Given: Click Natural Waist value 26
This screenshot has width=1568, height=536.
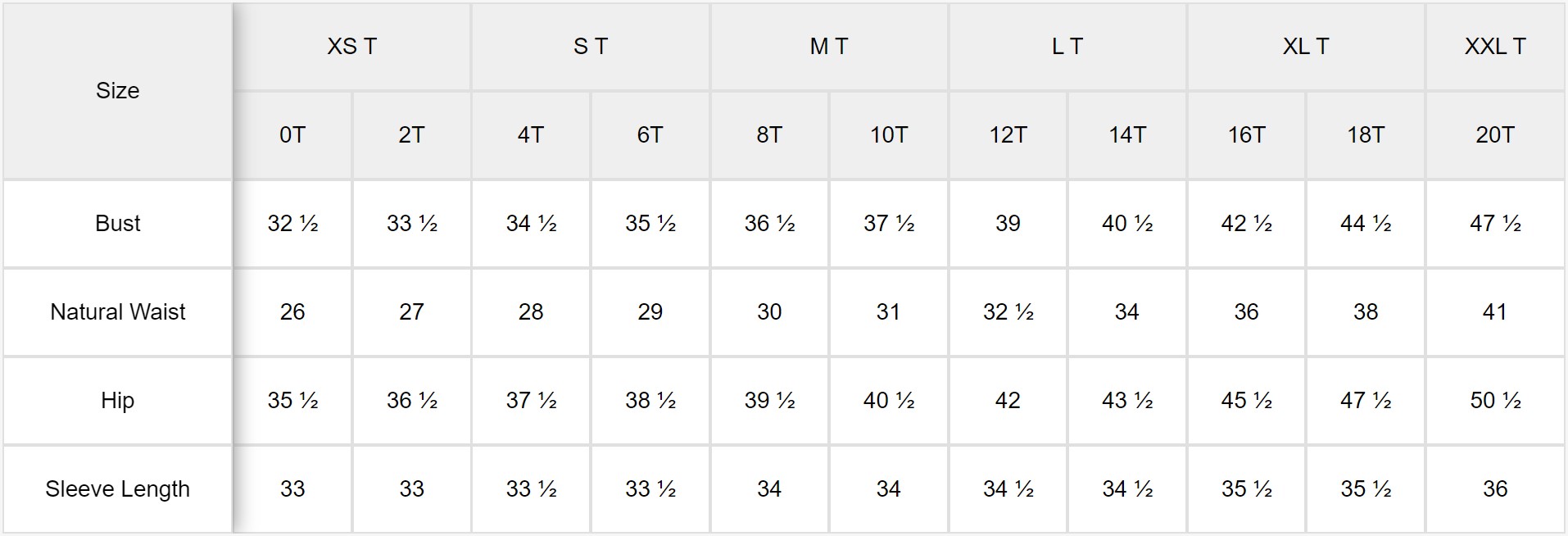Looking at the screenshot, I should (292, 312).
